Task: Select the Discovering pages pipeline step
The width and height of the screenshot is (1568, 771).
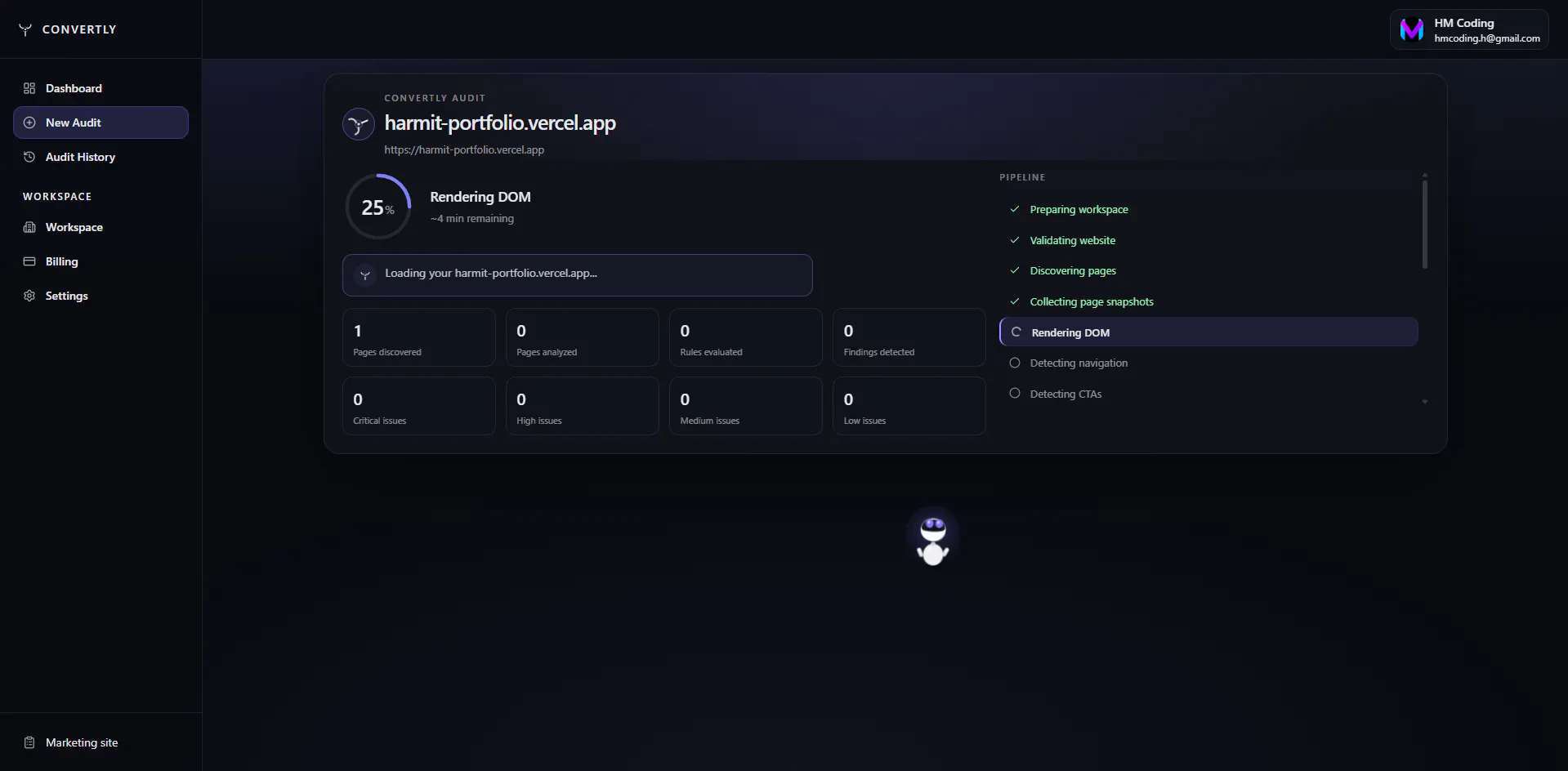Action: pyautogui.click(x=1208, y=270)
